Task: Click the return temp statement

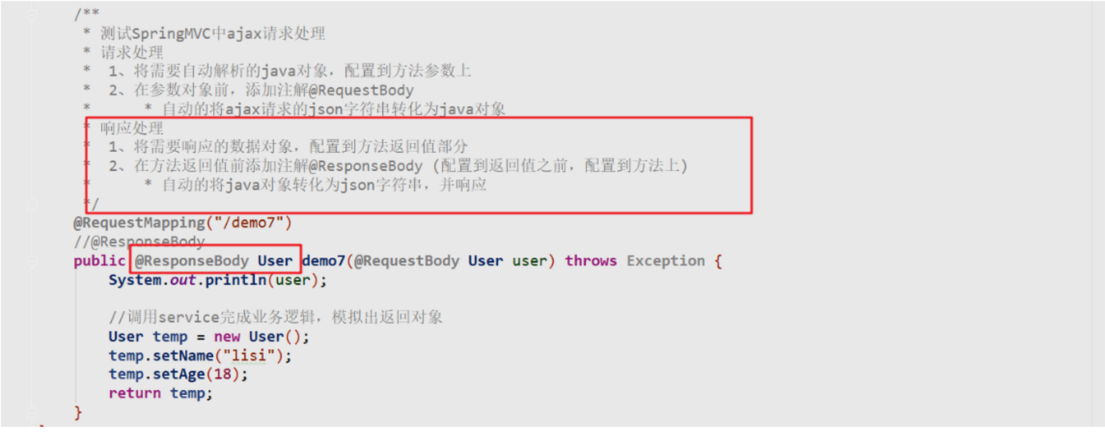Action: click(x=161, y=393)
